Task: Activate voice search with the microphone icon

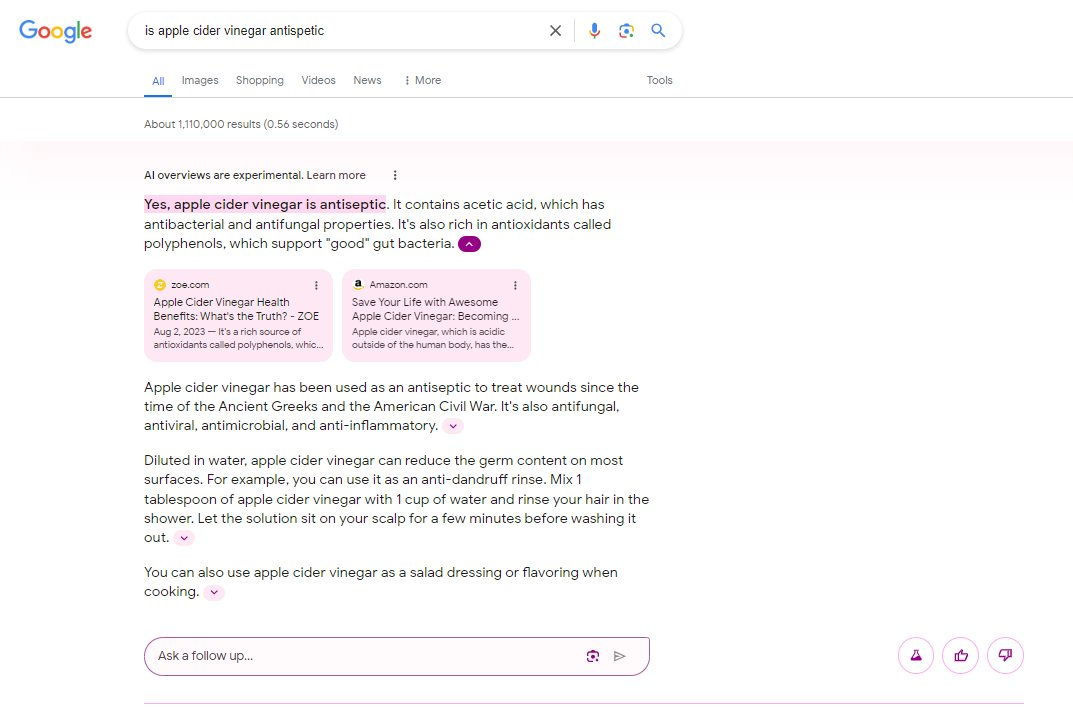Action: [x=594, y=30]
